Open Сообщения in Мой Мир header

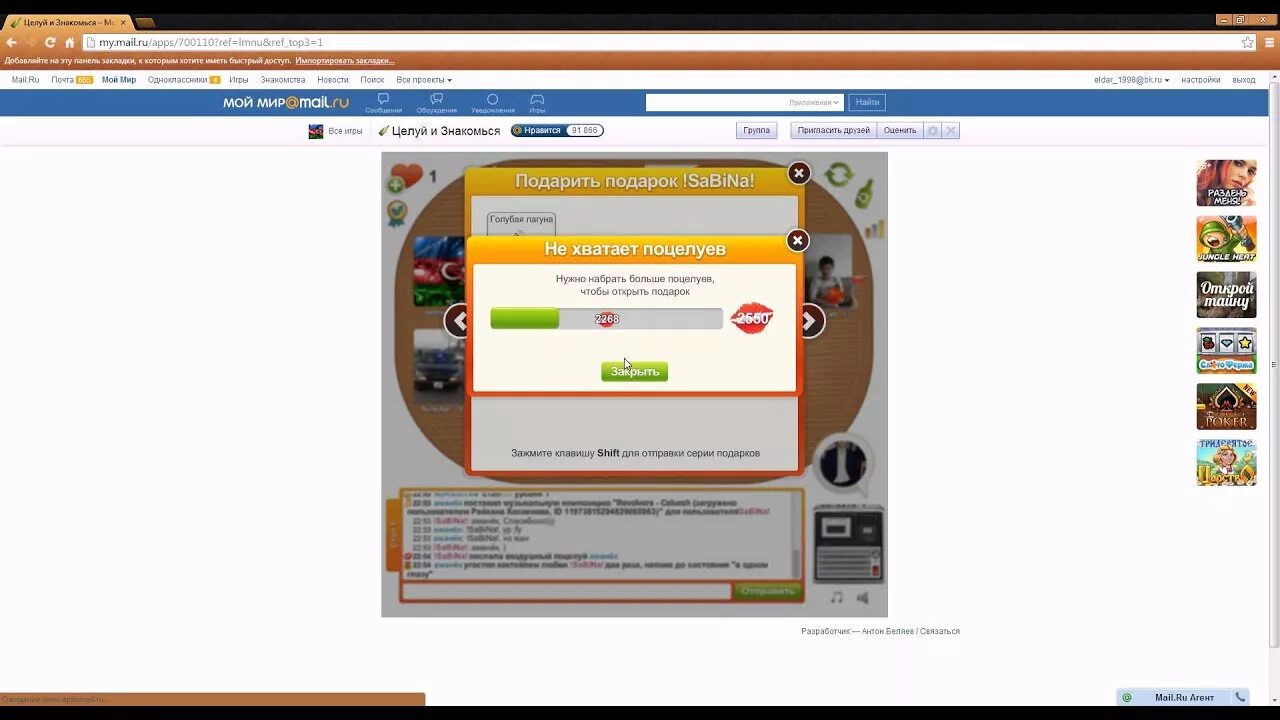coord(383,103)
